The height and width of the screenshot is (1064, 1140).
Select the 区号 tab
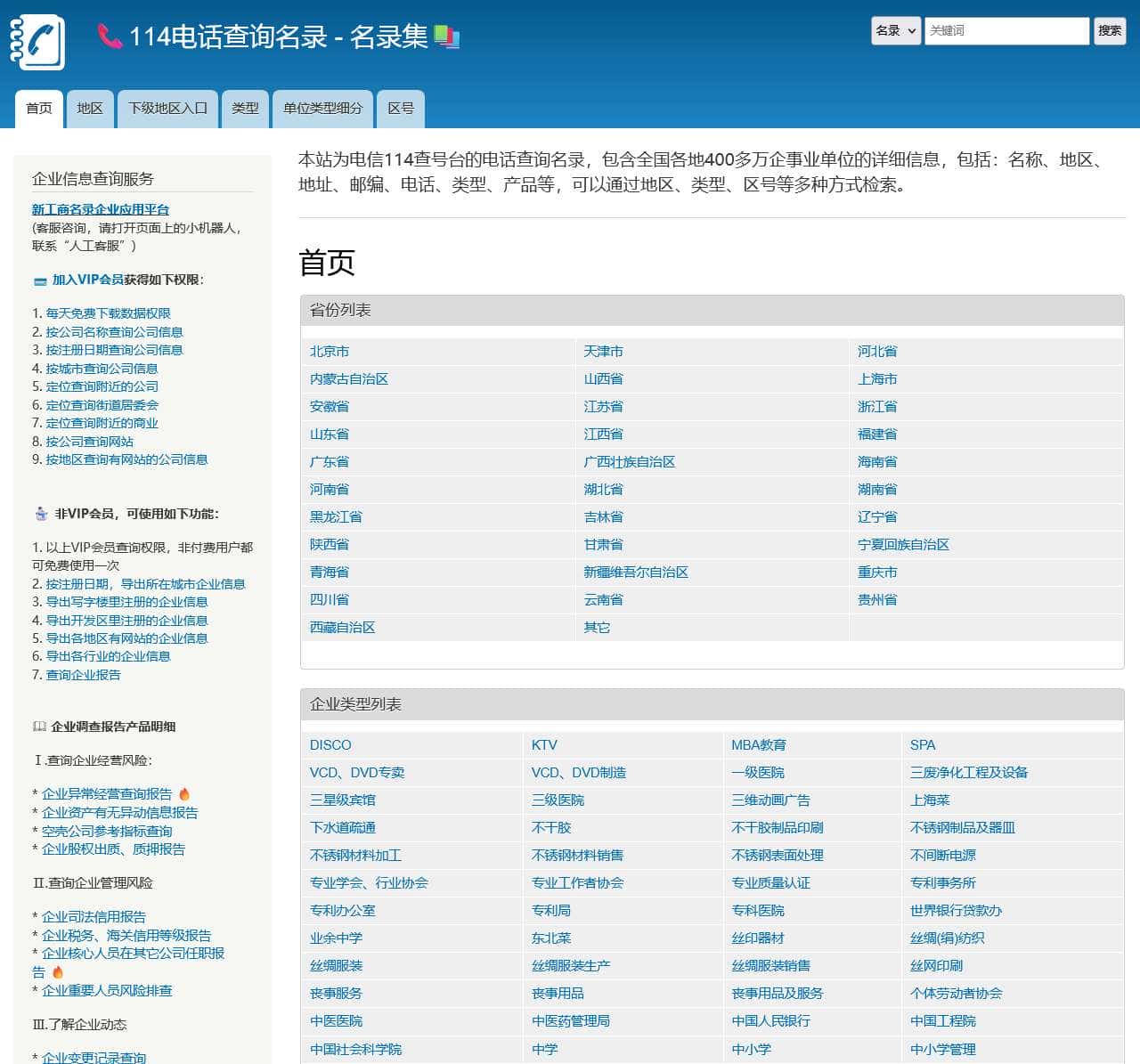point(401,109)
